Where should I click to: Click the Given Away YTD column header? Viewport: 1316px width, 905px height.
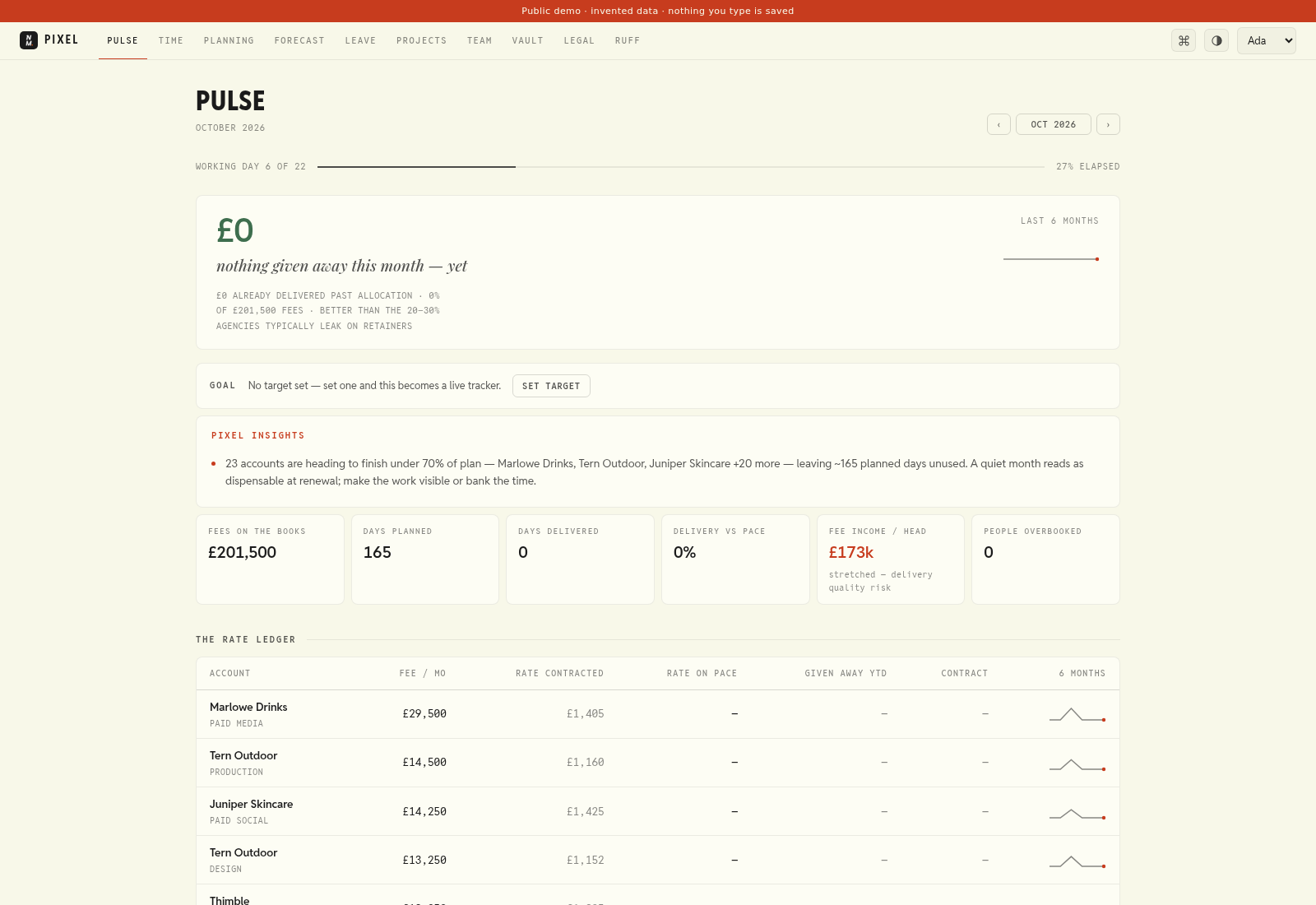coord(846,673)
